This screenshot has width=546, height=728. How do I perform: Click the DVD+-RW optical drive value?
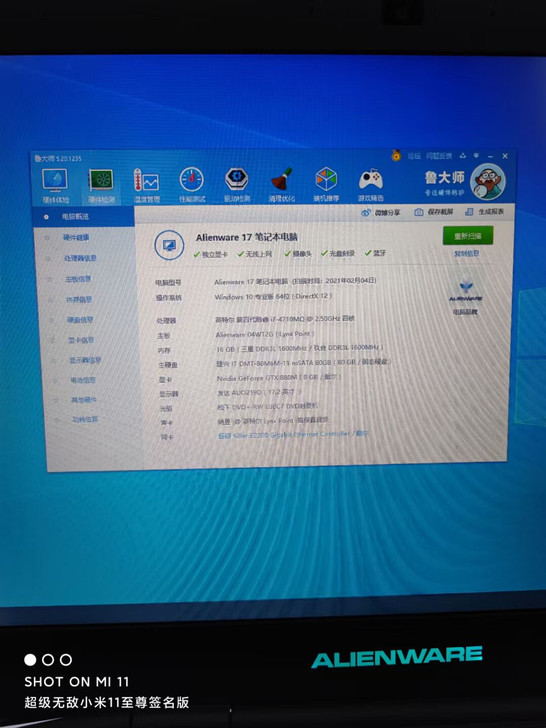click(268, 406)
